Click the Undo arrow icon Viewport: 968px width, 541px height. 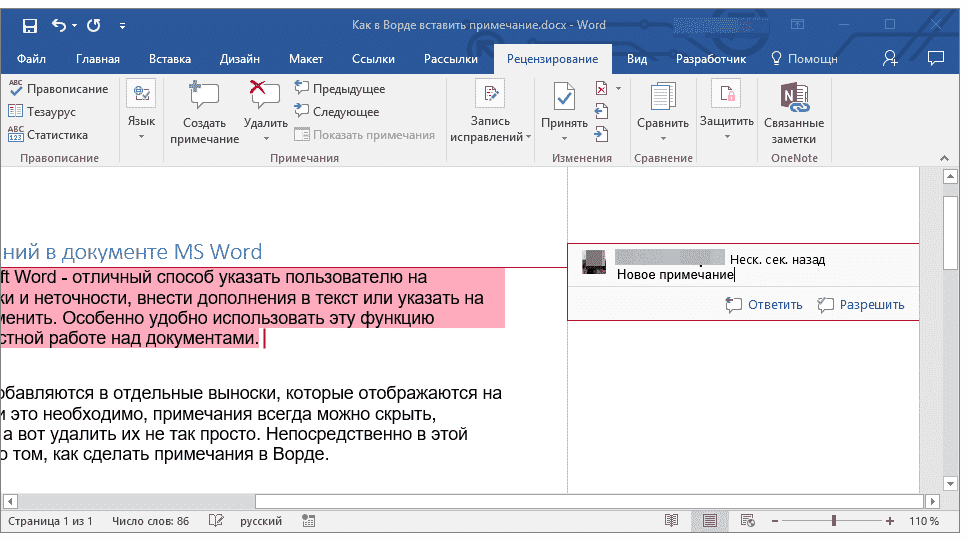[58, 25]
